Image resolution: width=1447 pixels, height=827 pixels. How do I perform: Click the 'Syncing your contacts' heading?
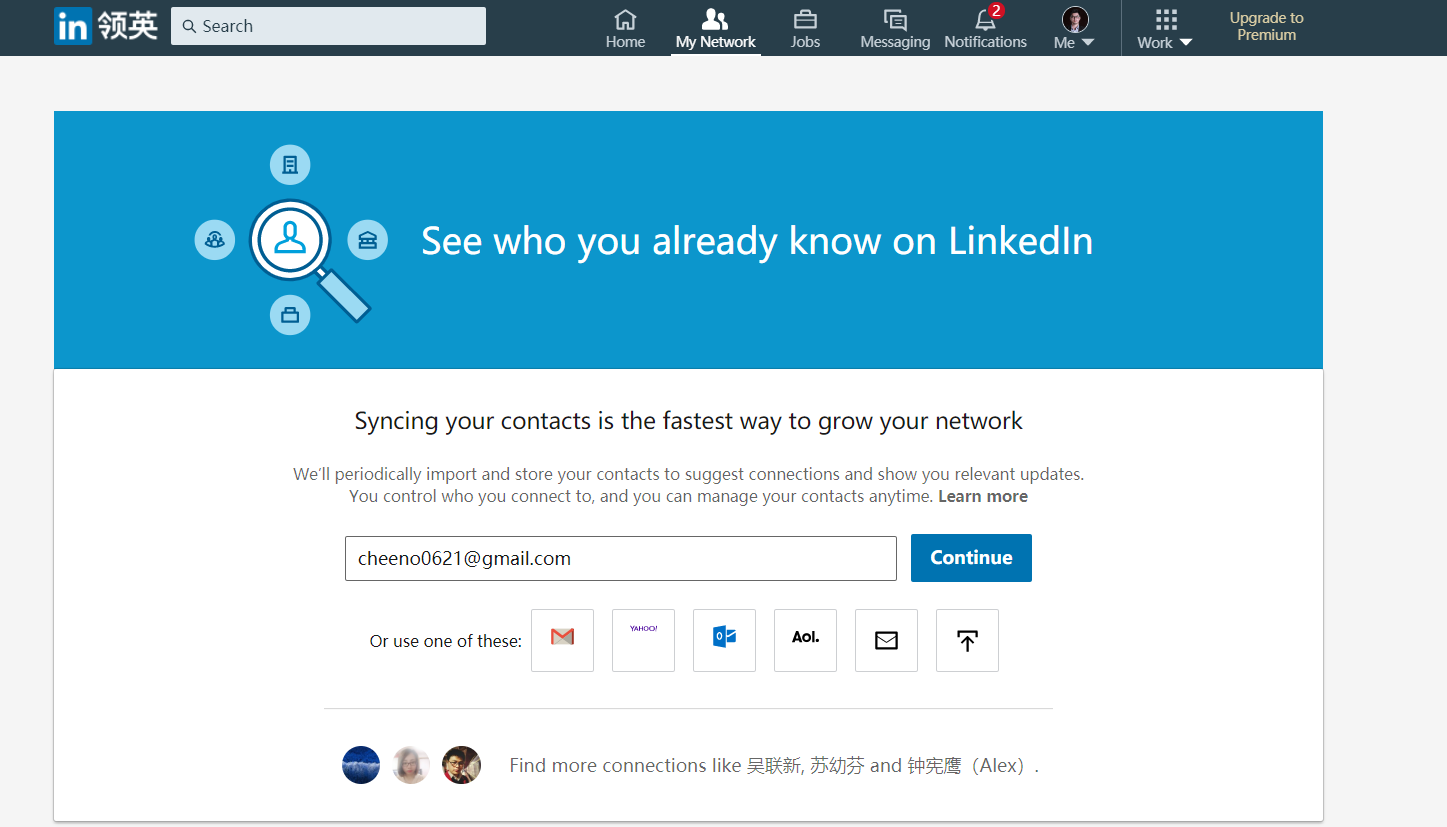click(x=688, y=421)
